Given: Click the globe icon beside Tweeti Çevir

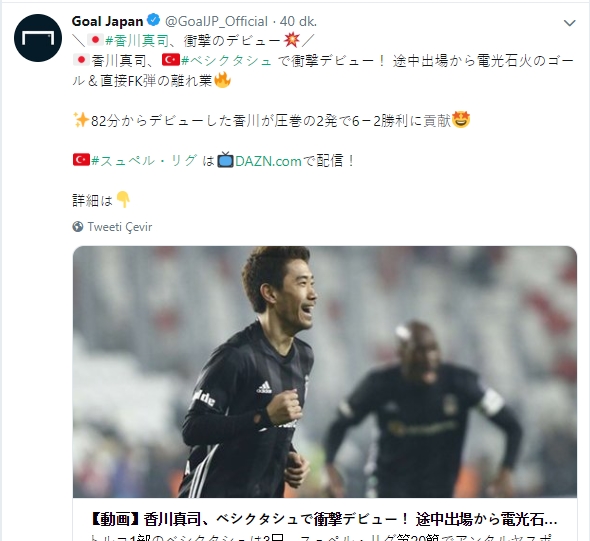Looking at the screenshot, I should point(78,227).
